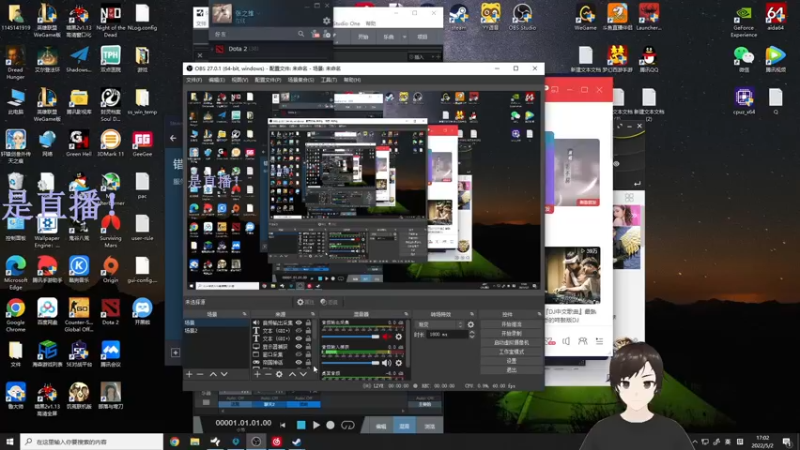Viewport: 800px width, 450px height.
Task: Open Dota 2 desktop shortcut
Action: (x=110, y=311)
